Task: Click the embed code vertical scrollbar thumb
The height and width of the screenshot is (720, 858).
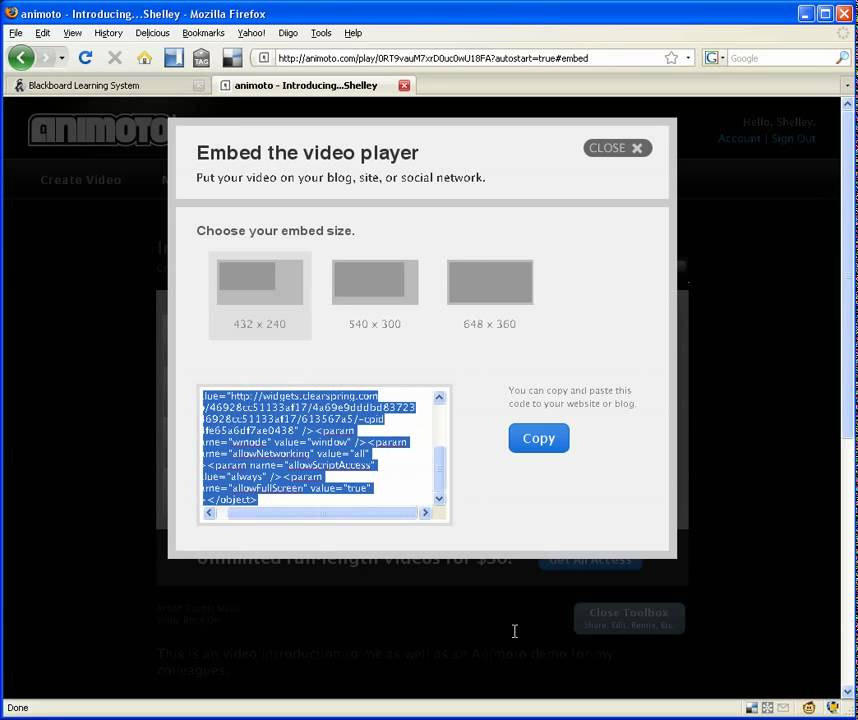Action: tap(439, 469)
